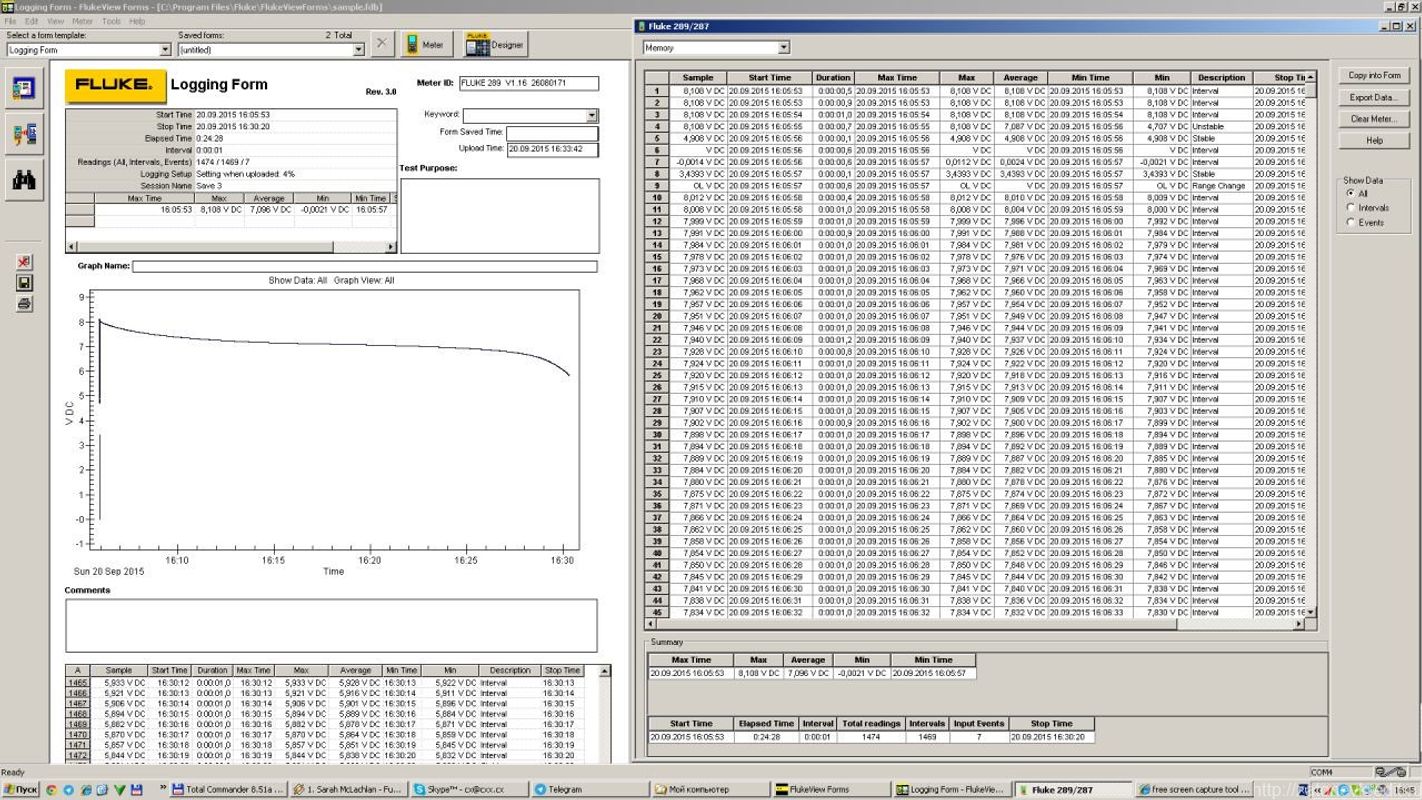Viewport: 1422px width, 800px height.
Task: Click the grayed X button beside Saved forms
Action: [382, 45]
